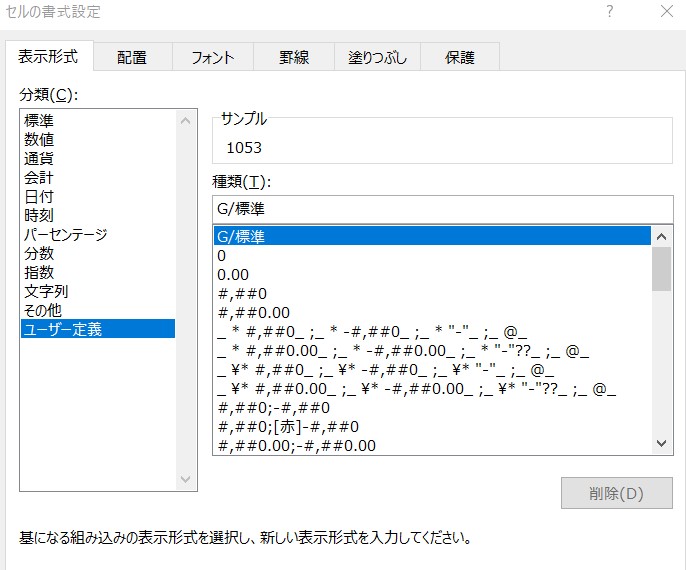The height and width of the screenshot is (570, 686).
Task: Select G/標準 in the format list
Action: (x=432, y=236)
